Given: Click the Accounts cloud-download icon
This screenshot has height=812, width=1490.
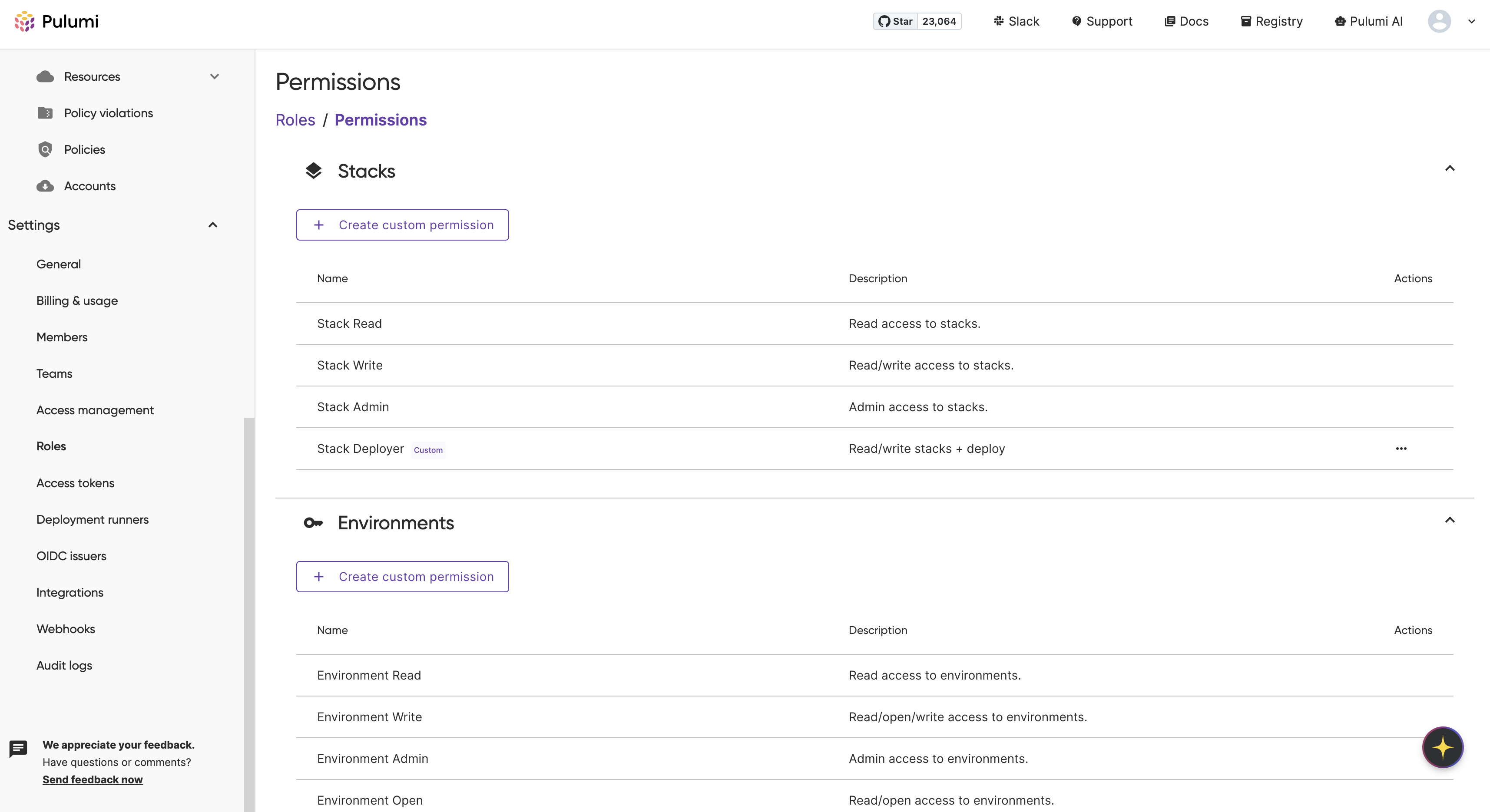Looking at the screenshot, I should [x=45, y=186].
